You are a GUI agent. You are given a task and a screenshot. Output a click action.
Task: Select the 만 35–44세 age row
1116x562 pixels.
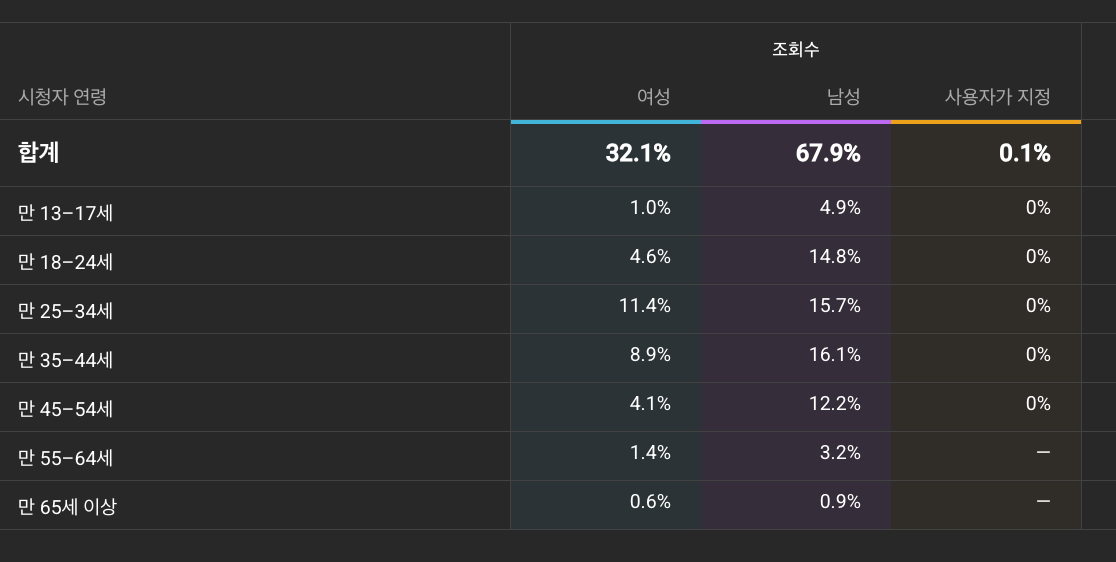click(65, 359)
